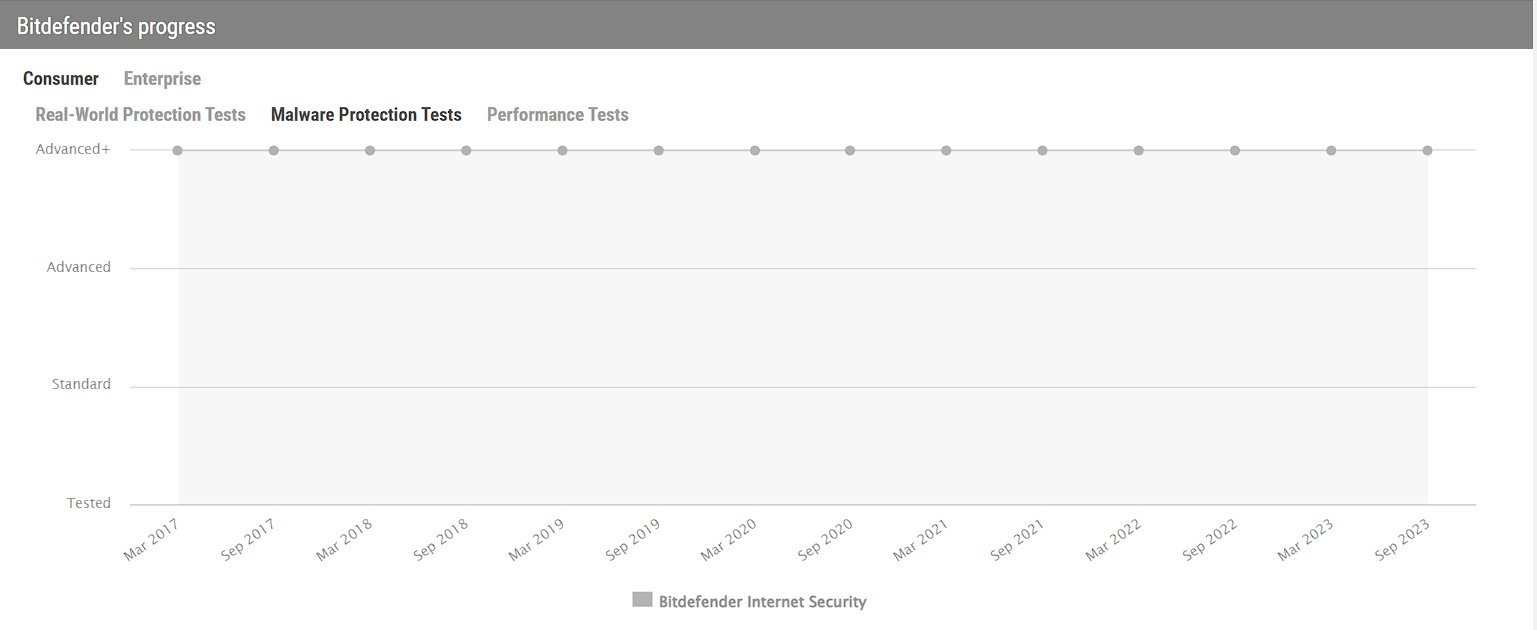This screenshot has height=630, width=1537.
Task: Switch to the Enterprise tab
Action: (x=162, y=79)
